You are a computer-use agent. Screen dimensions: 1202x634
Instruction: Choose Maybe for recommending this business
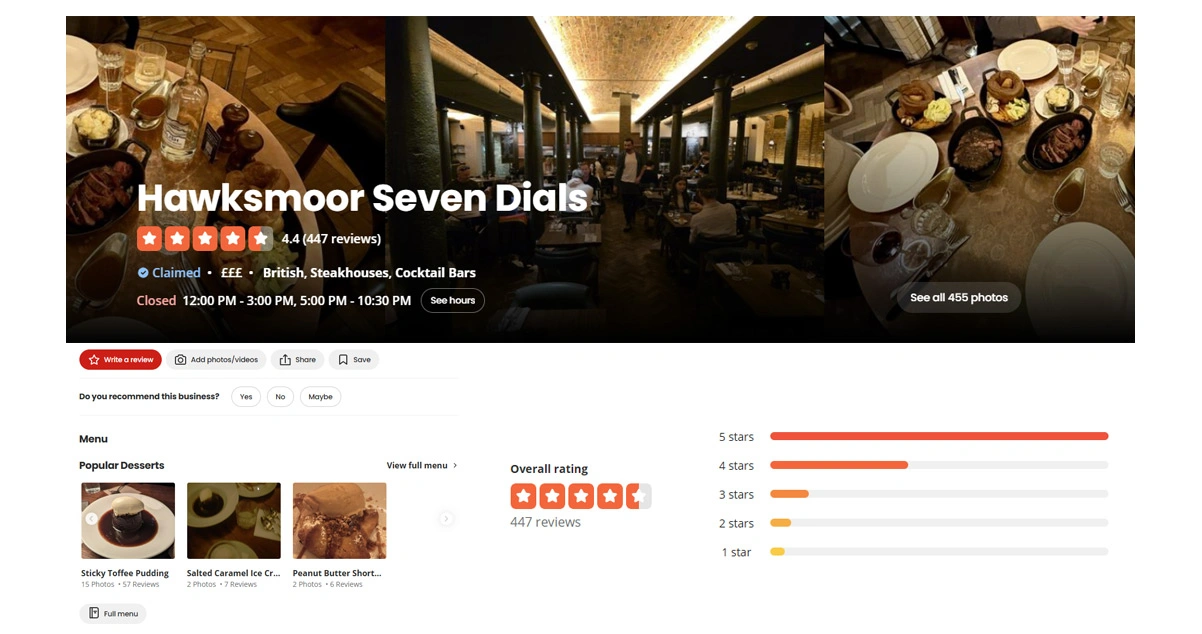(x=320, y=397)
